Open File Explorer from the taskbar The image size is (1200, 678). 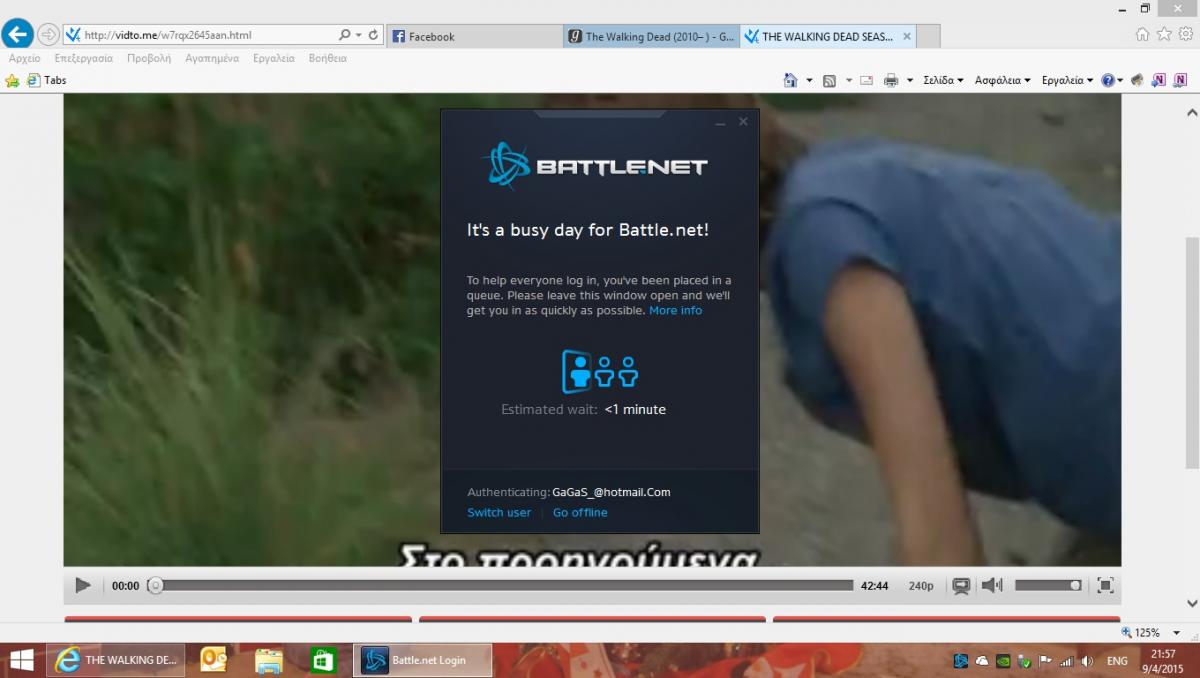[x=269, y=660]
